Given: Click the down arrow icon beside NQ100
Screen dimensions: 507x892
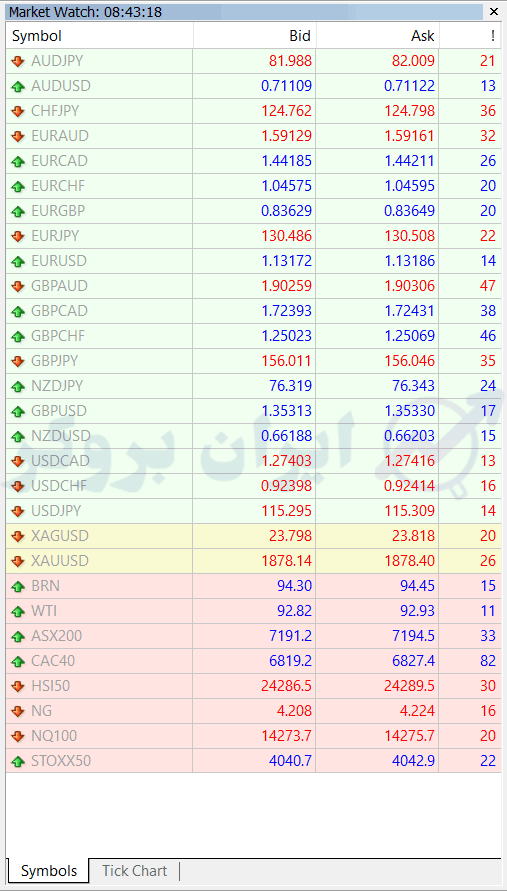Looking at the screenshot, I should point(18,736).
